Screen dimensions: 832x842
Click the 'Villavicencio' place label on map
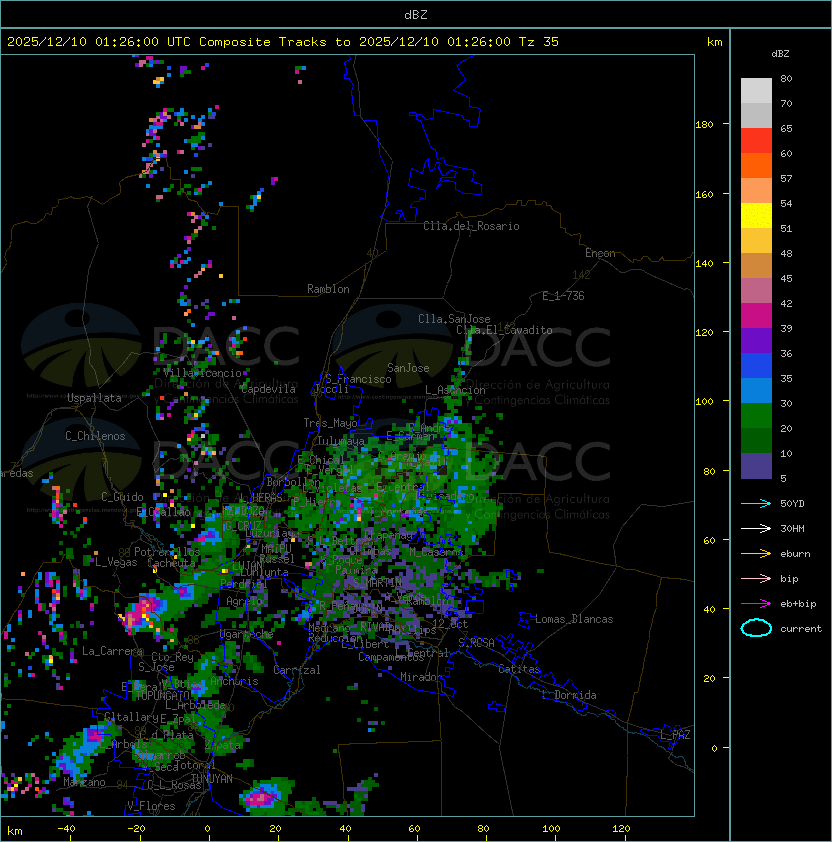tap(202, 373)
